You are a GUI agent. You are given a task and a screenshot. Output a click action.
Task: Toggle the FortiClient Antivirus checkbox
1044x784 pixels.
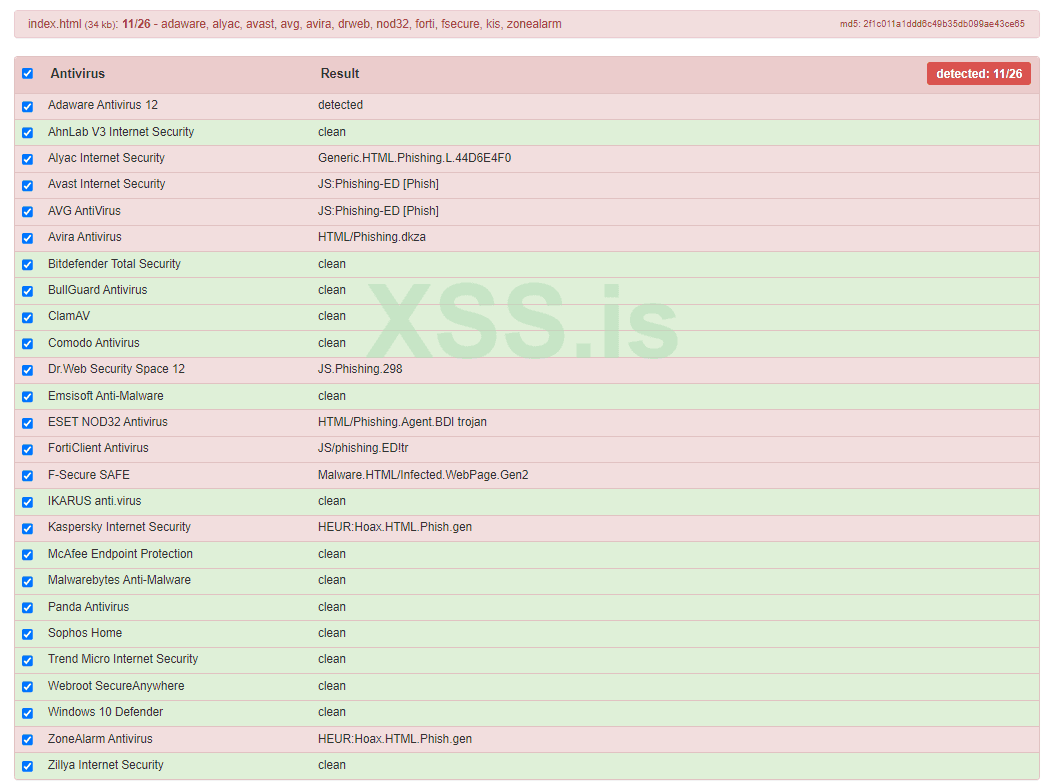click(27, 449)
